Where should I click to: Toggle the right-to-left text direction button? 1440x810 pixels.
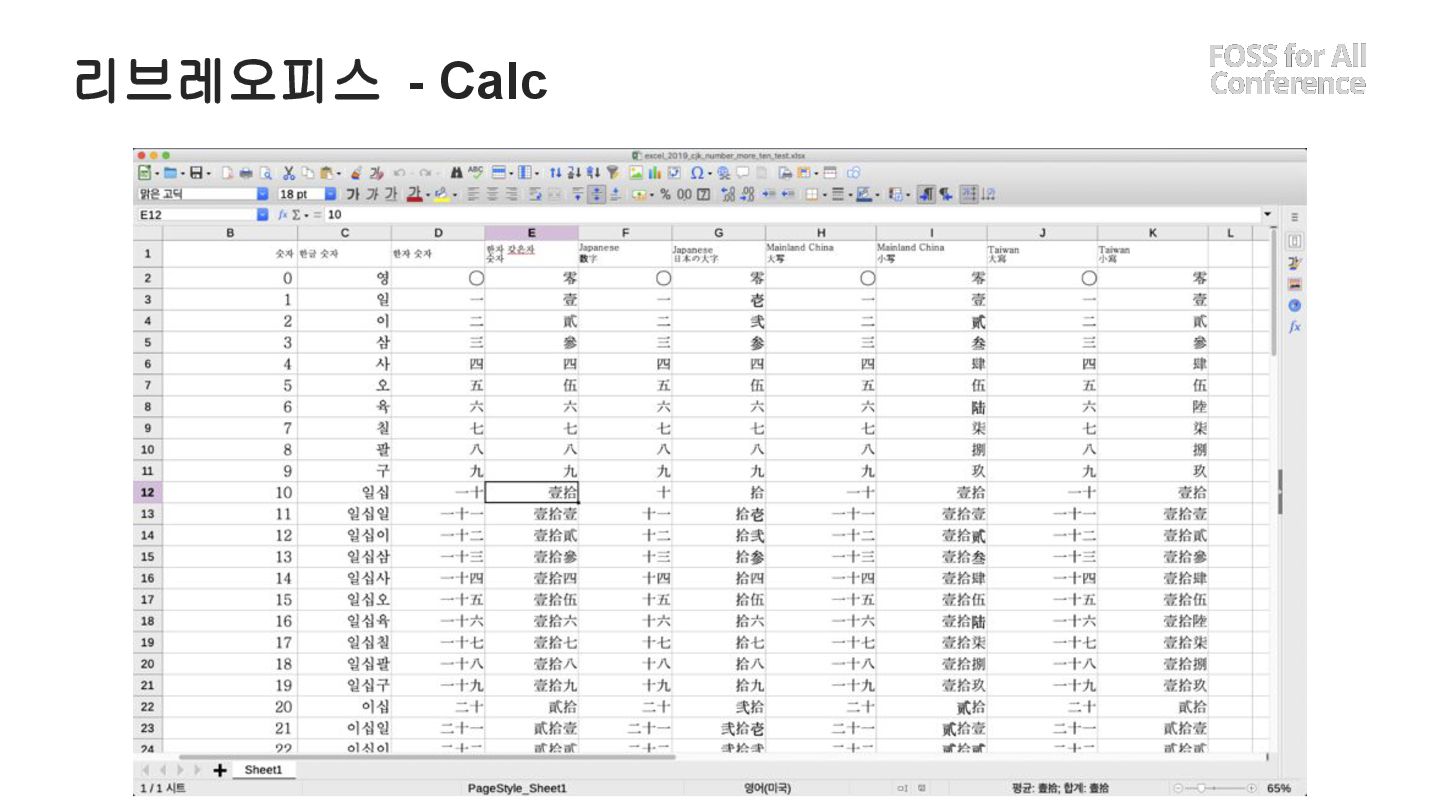946,194
